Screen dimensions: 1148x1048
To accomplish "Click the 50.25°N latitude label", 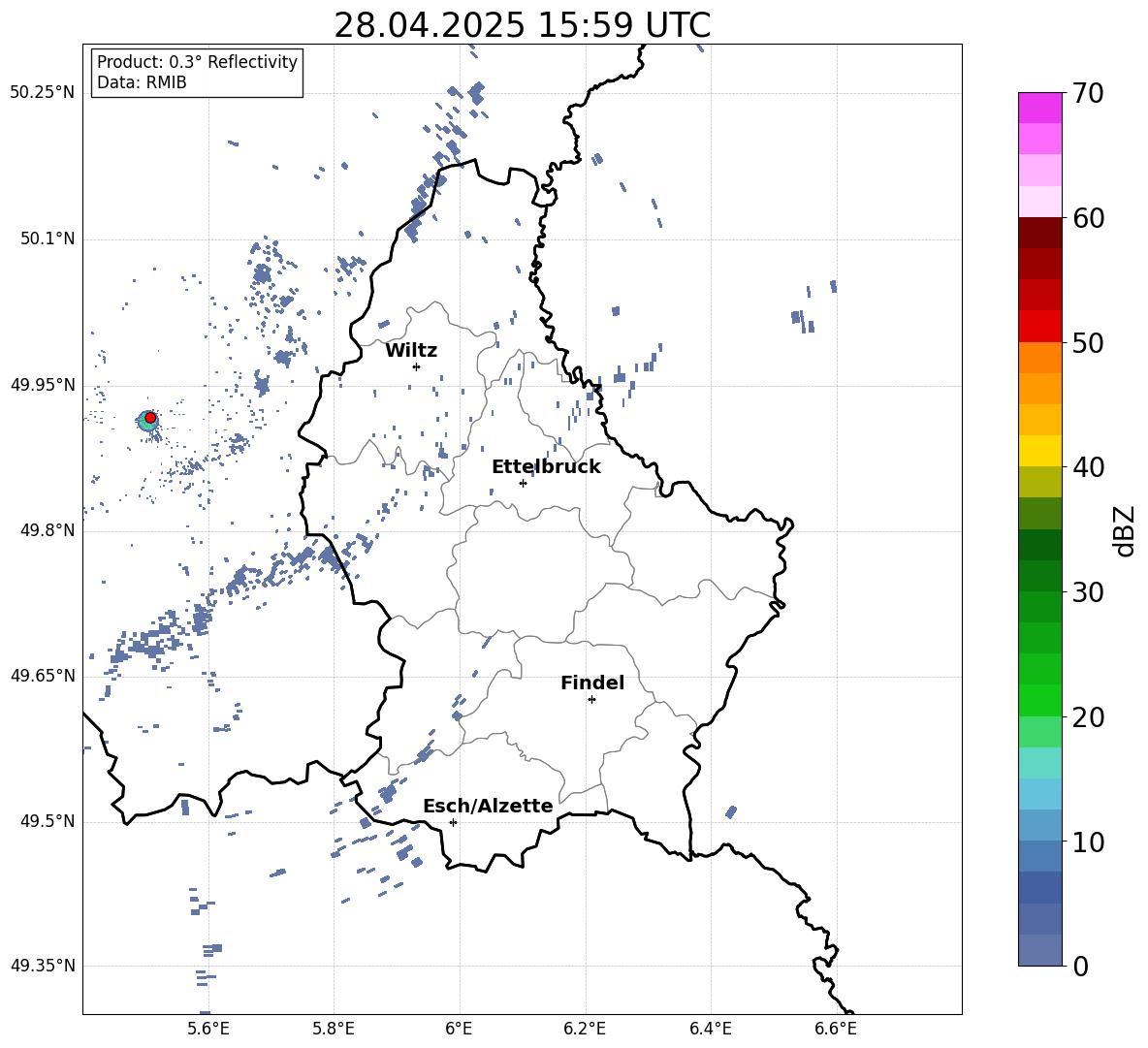I will coord(43,93).
